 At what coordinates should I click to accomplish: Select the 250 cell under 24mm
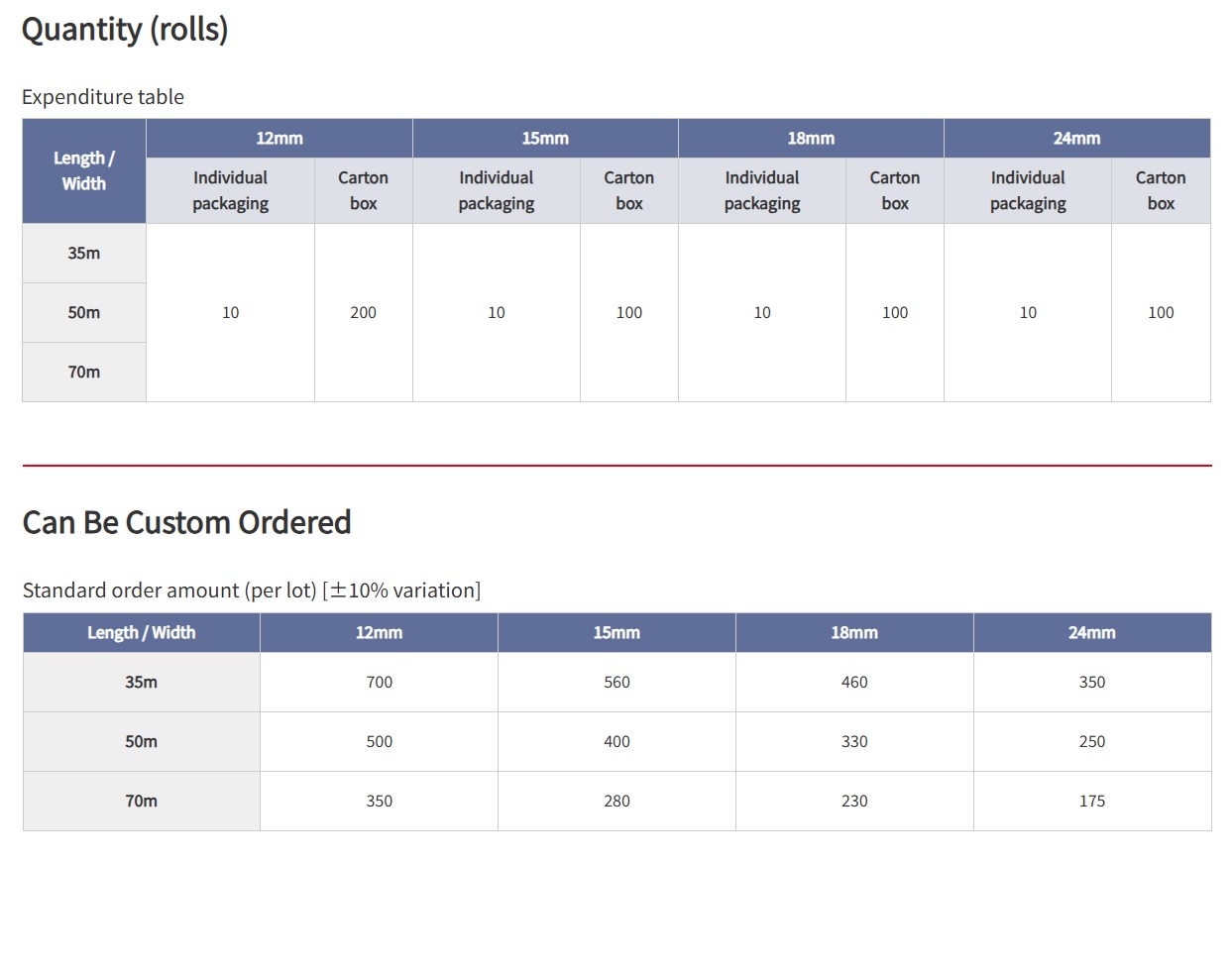click(1091, 742)
